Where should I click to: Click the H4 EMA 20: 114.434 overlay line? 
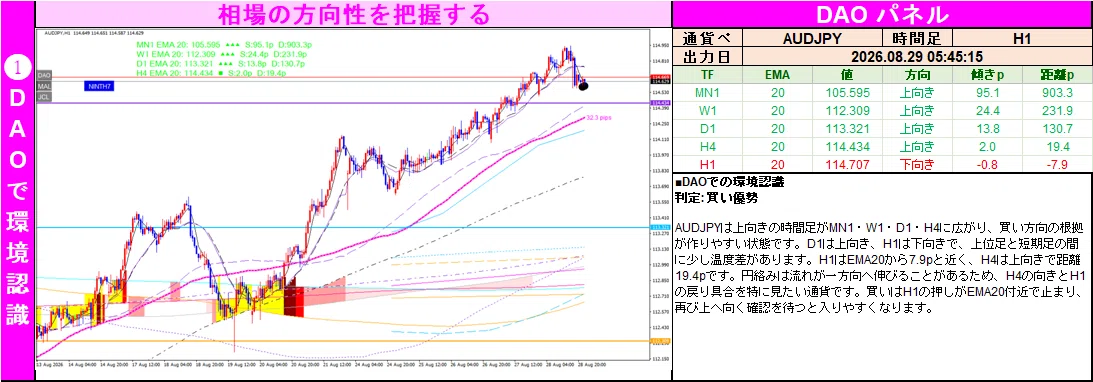(x=211, y=72)
